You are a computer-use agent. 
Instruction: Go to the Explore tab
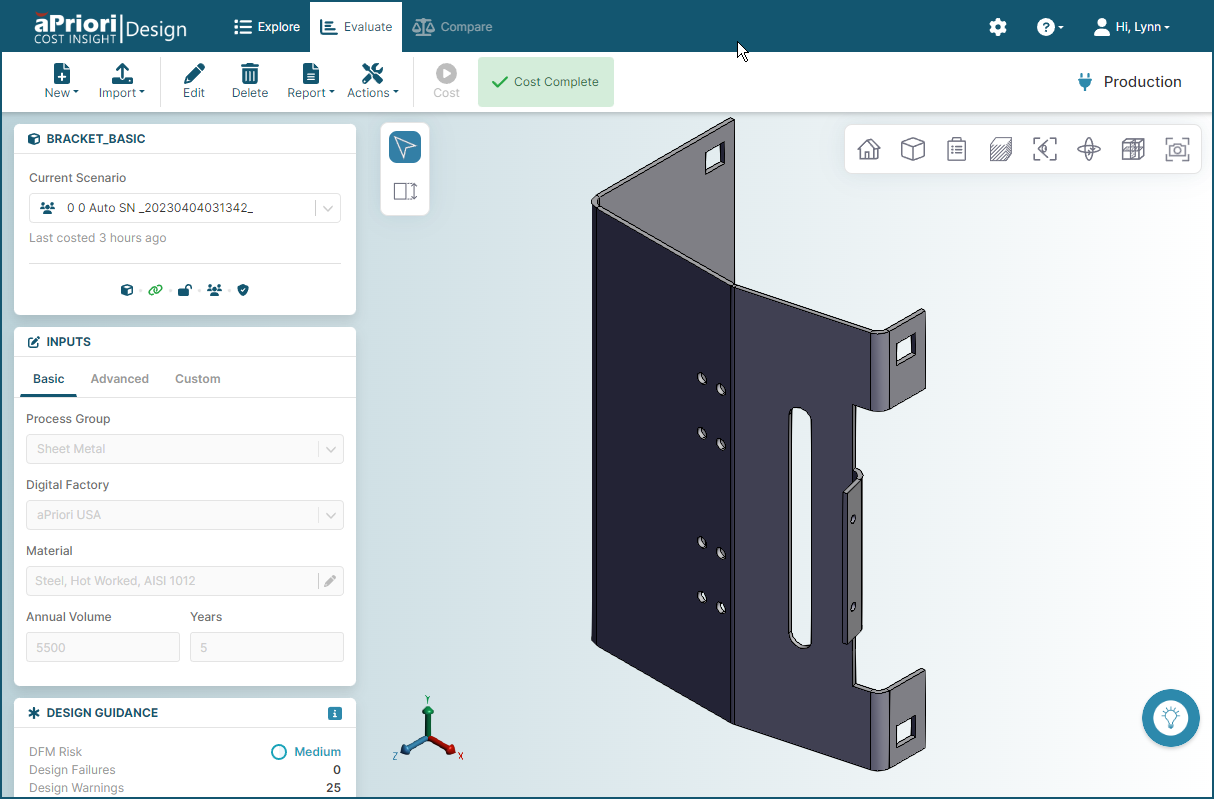(x=267, y=27)
